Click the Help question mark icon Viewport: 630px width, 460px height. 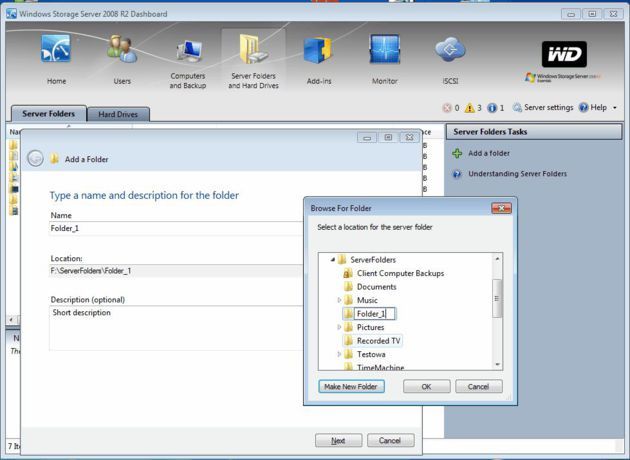pos(583,107)
